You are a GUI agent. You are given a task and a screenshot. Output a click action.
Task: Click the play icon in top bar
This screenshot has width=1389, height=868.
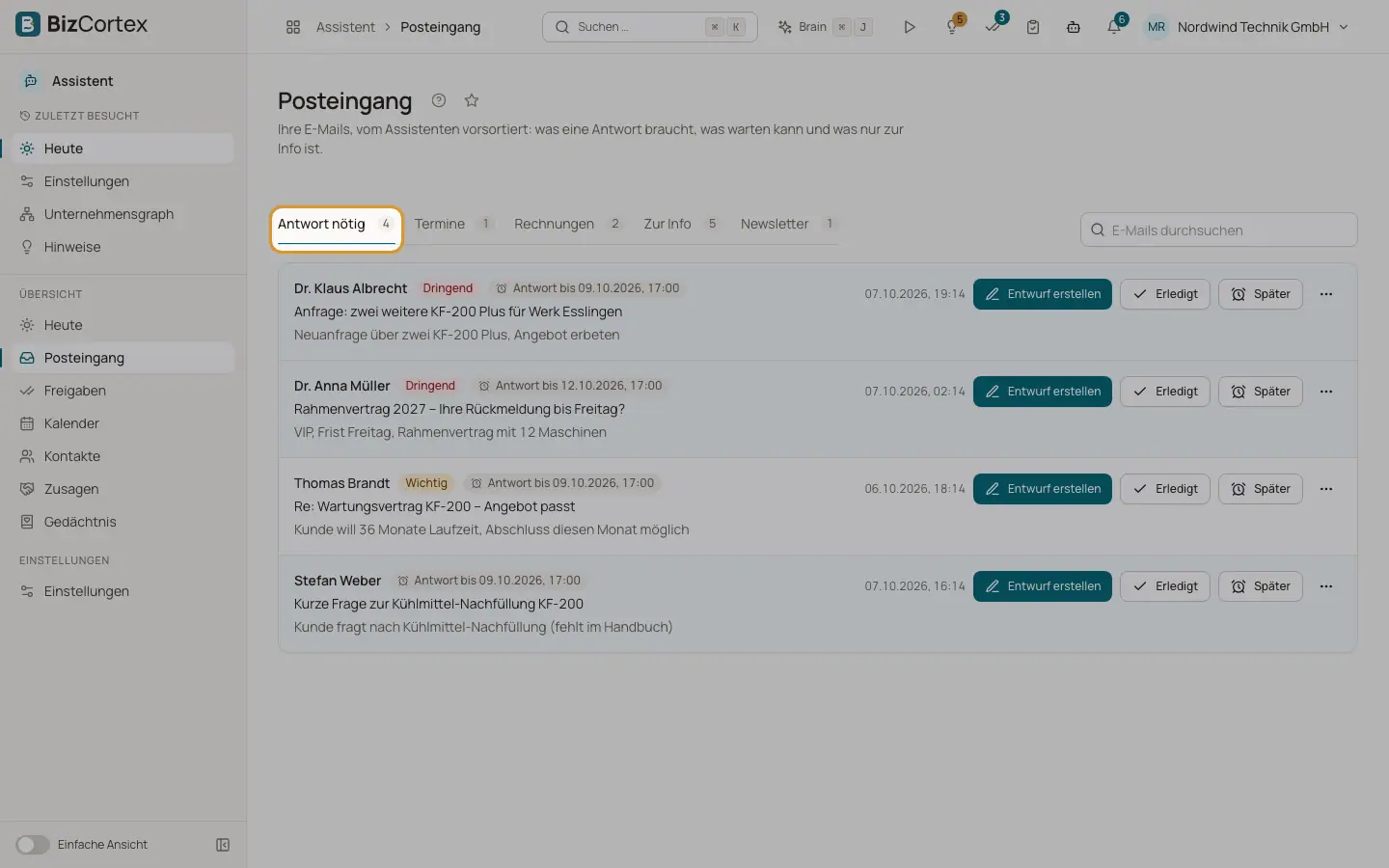click(x=909, y=27)
